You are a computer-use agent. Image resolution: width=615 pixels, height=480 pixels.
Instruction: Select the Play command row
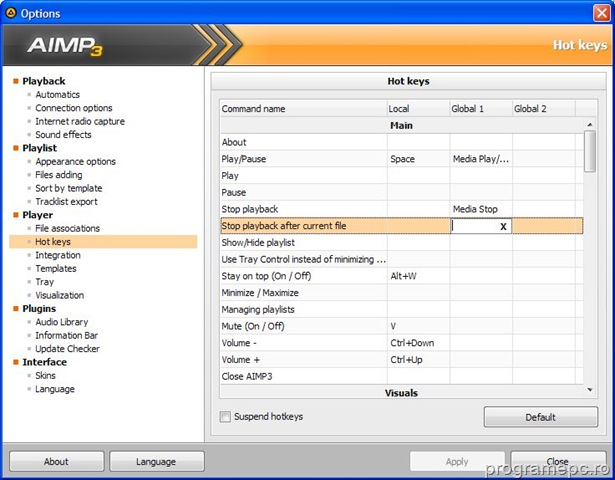(x=402, y=176)
